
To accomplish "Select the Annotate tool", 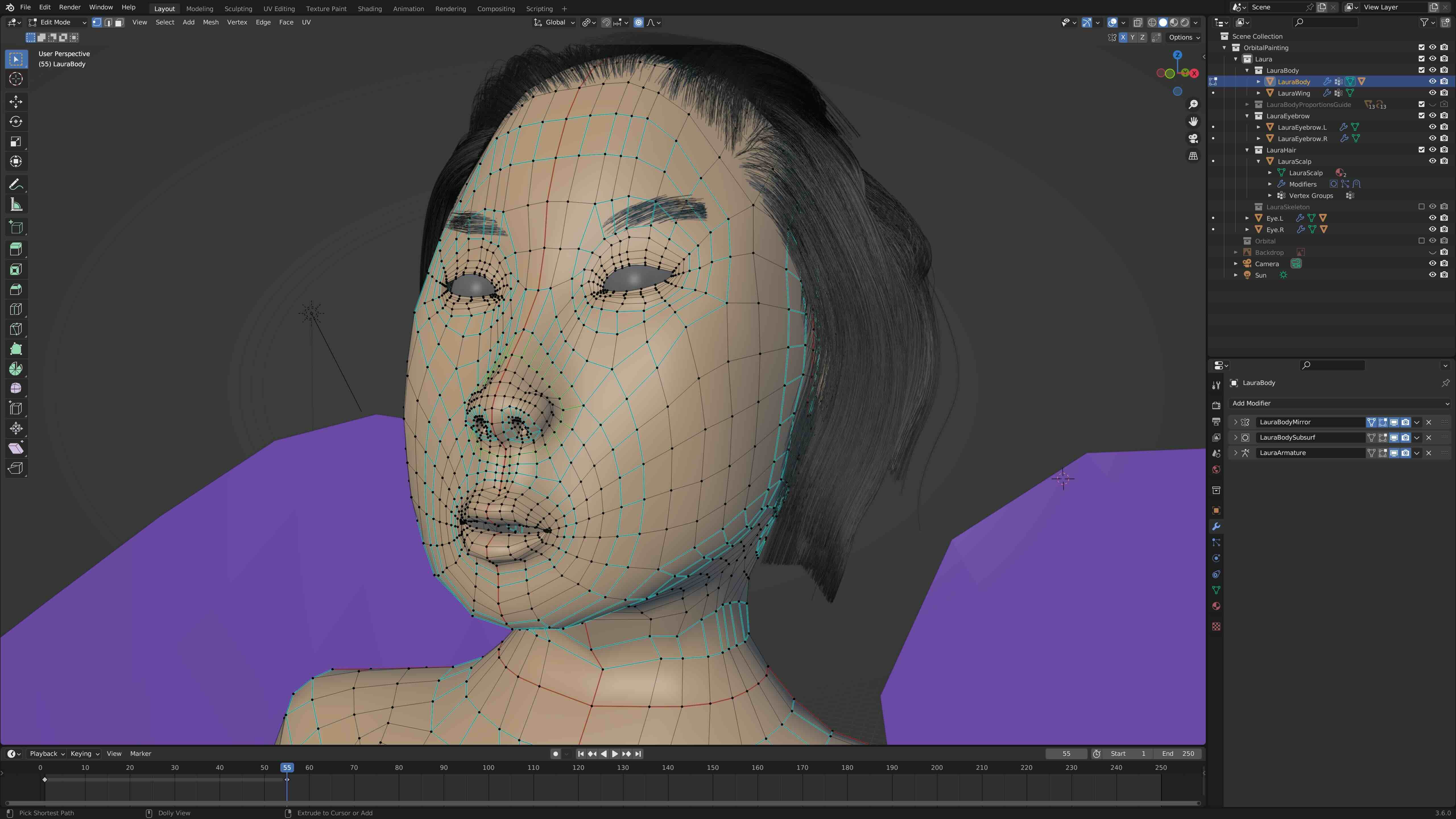I will point(16,185).
